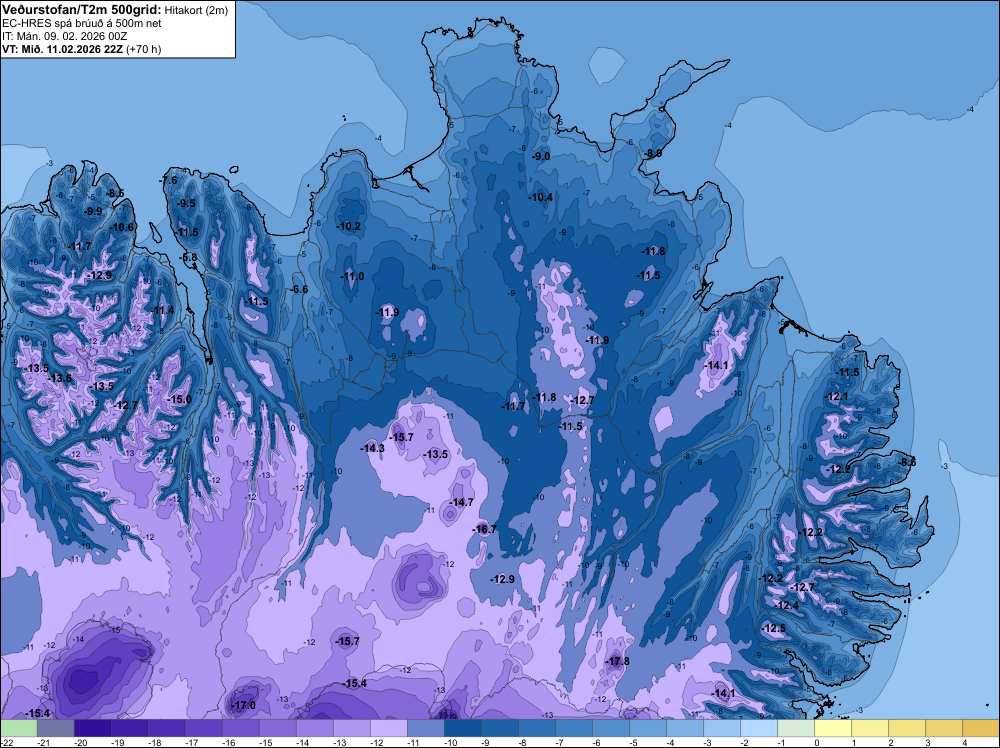Viewport: 1000px width, 748px height.
Task: Click the -8.6 east coast temperature label
Action: tap(907, 462)
